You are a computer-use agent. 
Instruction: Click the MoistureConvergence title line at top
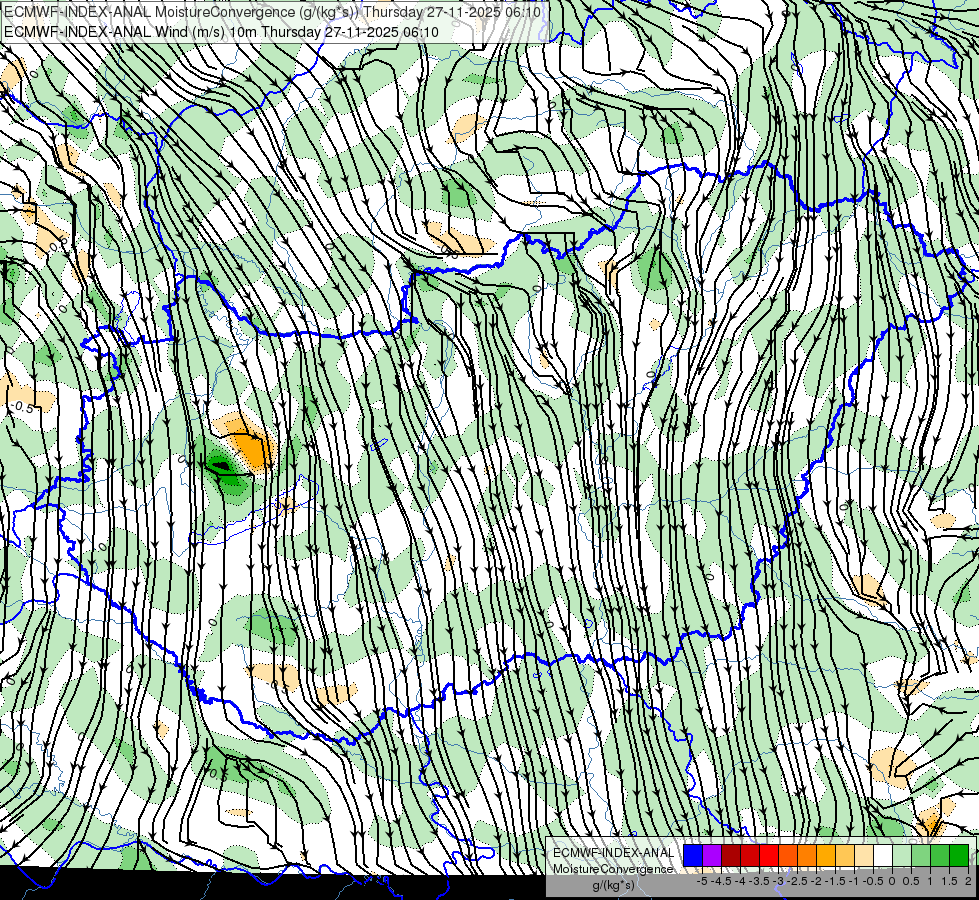pyautogui.click(x=273, y=12)
